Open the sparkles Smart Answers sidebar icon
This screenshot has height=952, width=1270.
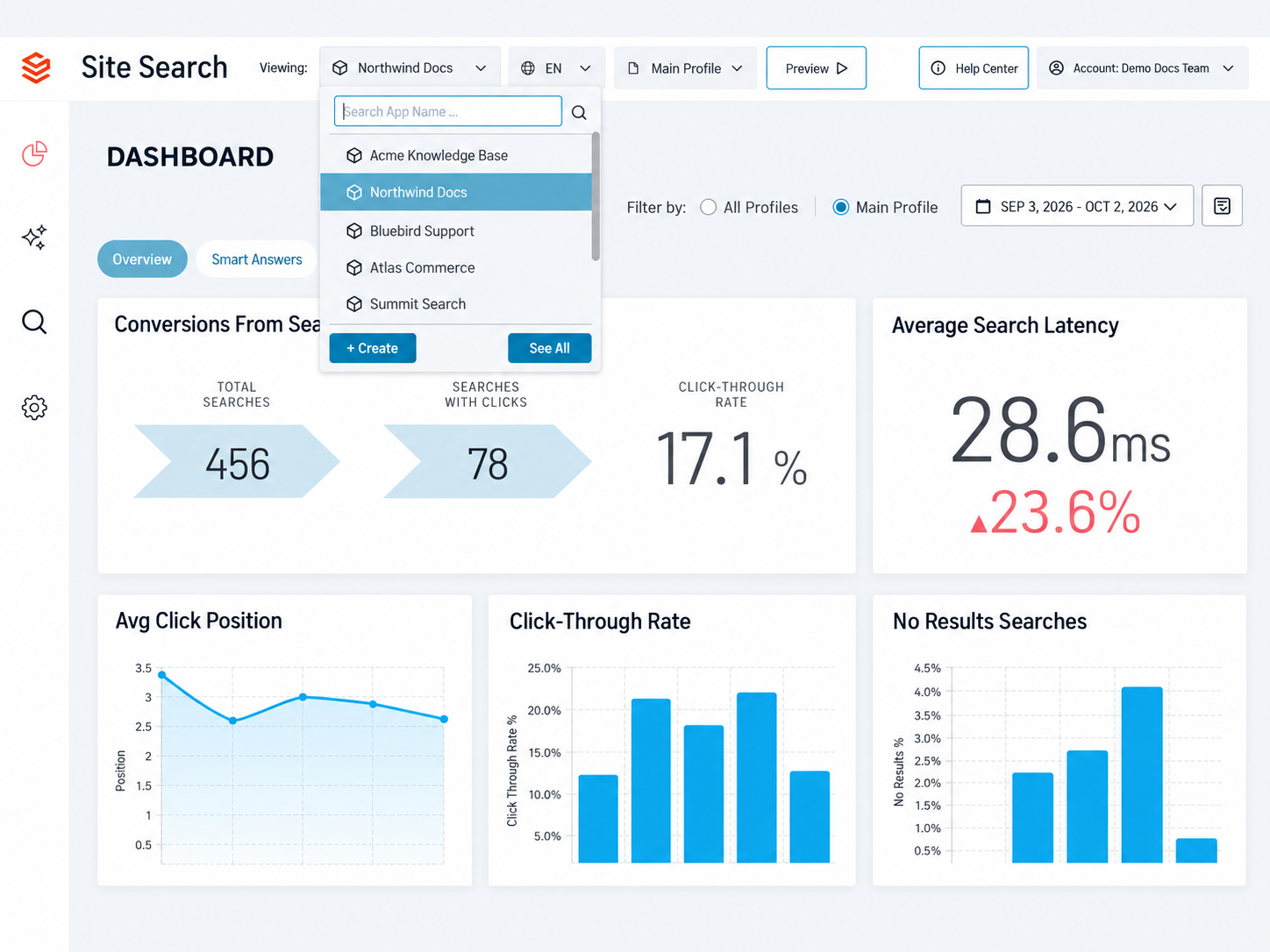click(34, 237)
